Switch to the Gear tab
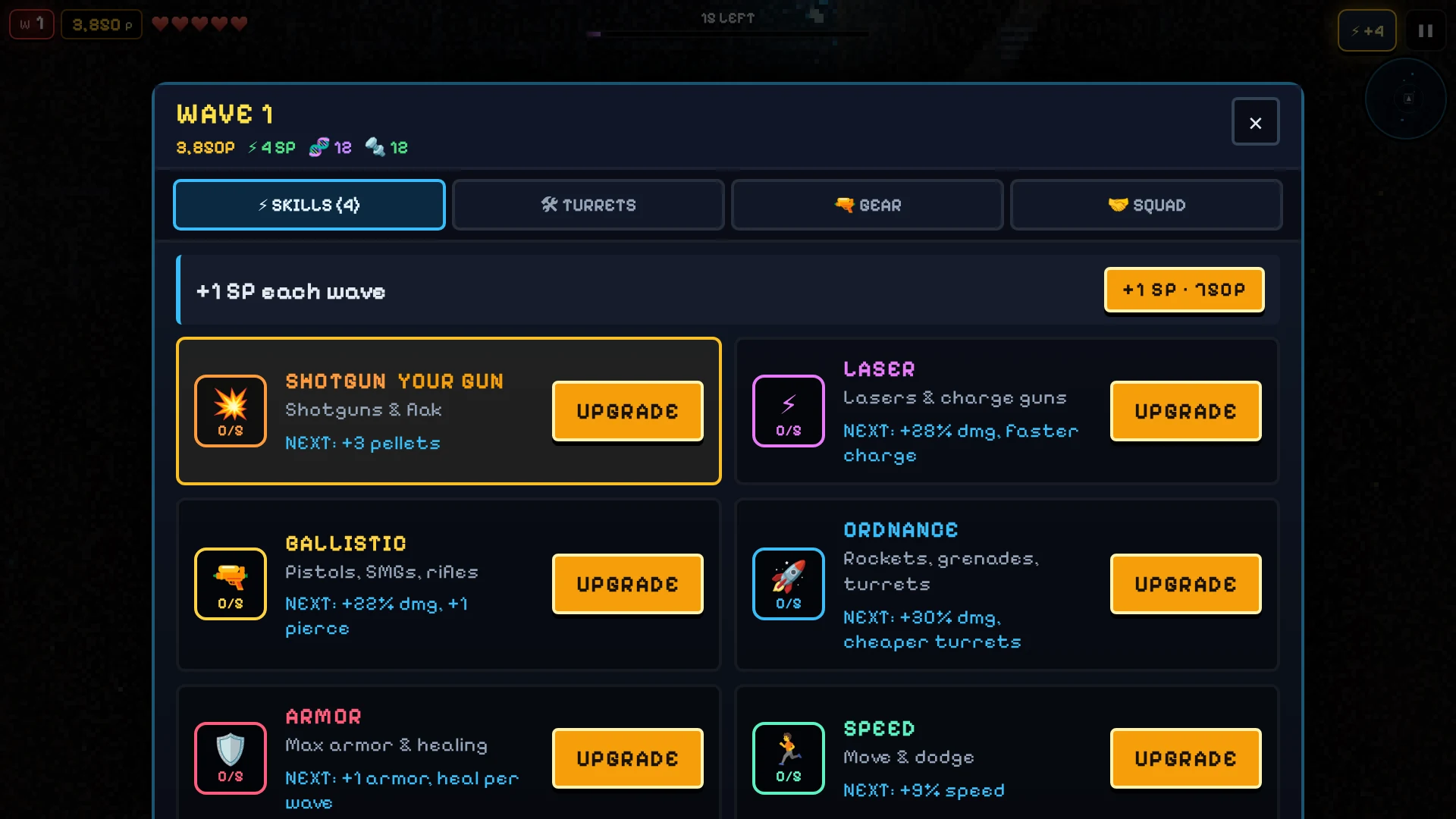 [x=868, y=205]
